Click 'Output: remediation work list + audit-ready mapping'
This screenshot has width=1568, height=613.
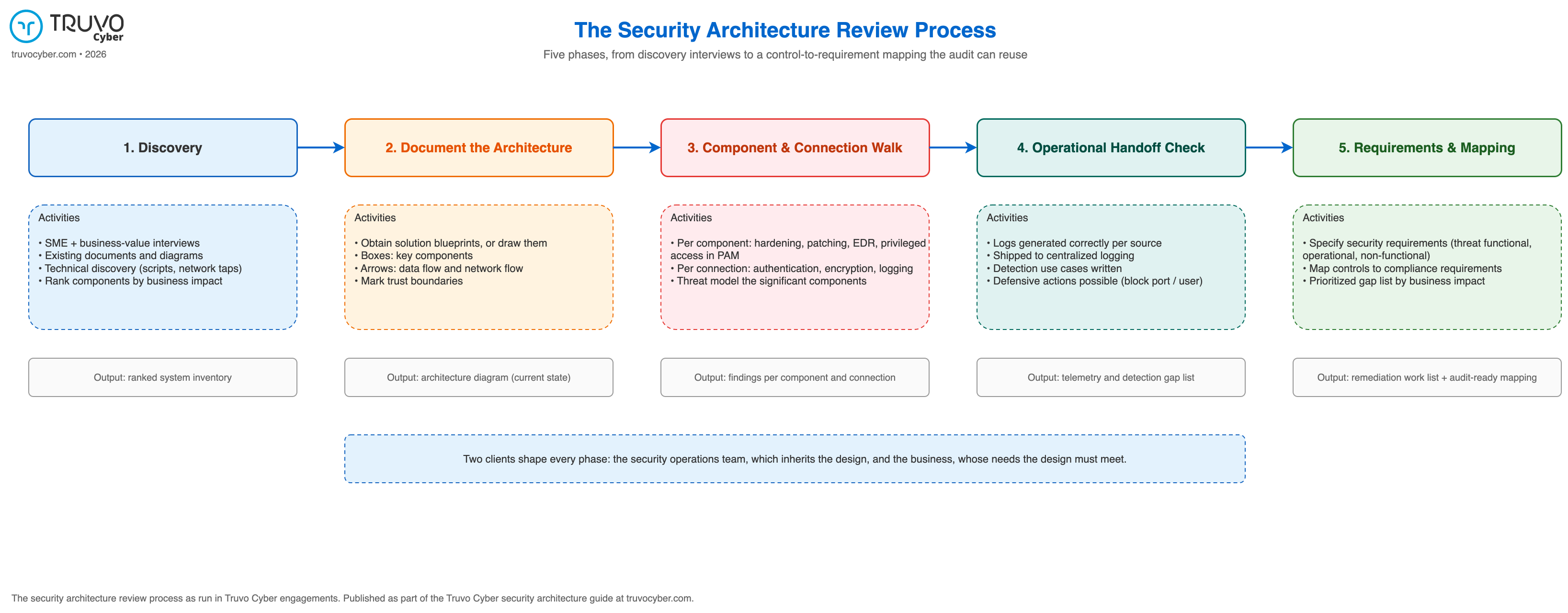pos(1427,377)
